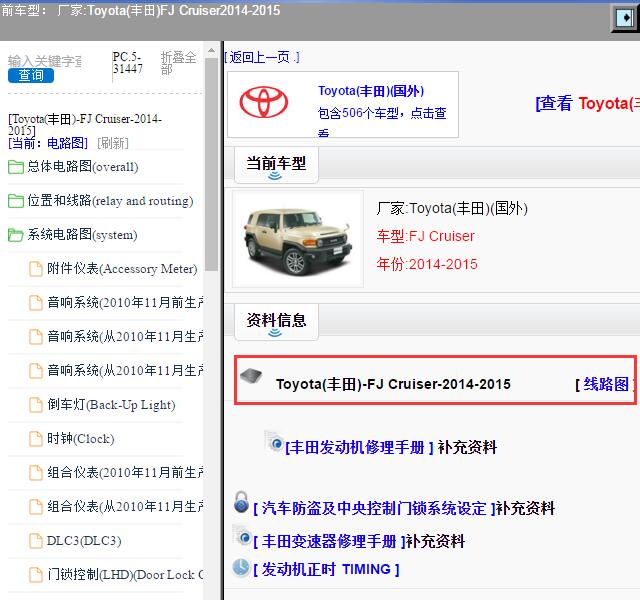Click the left panel scrollbar thumb

click(211, 164)
